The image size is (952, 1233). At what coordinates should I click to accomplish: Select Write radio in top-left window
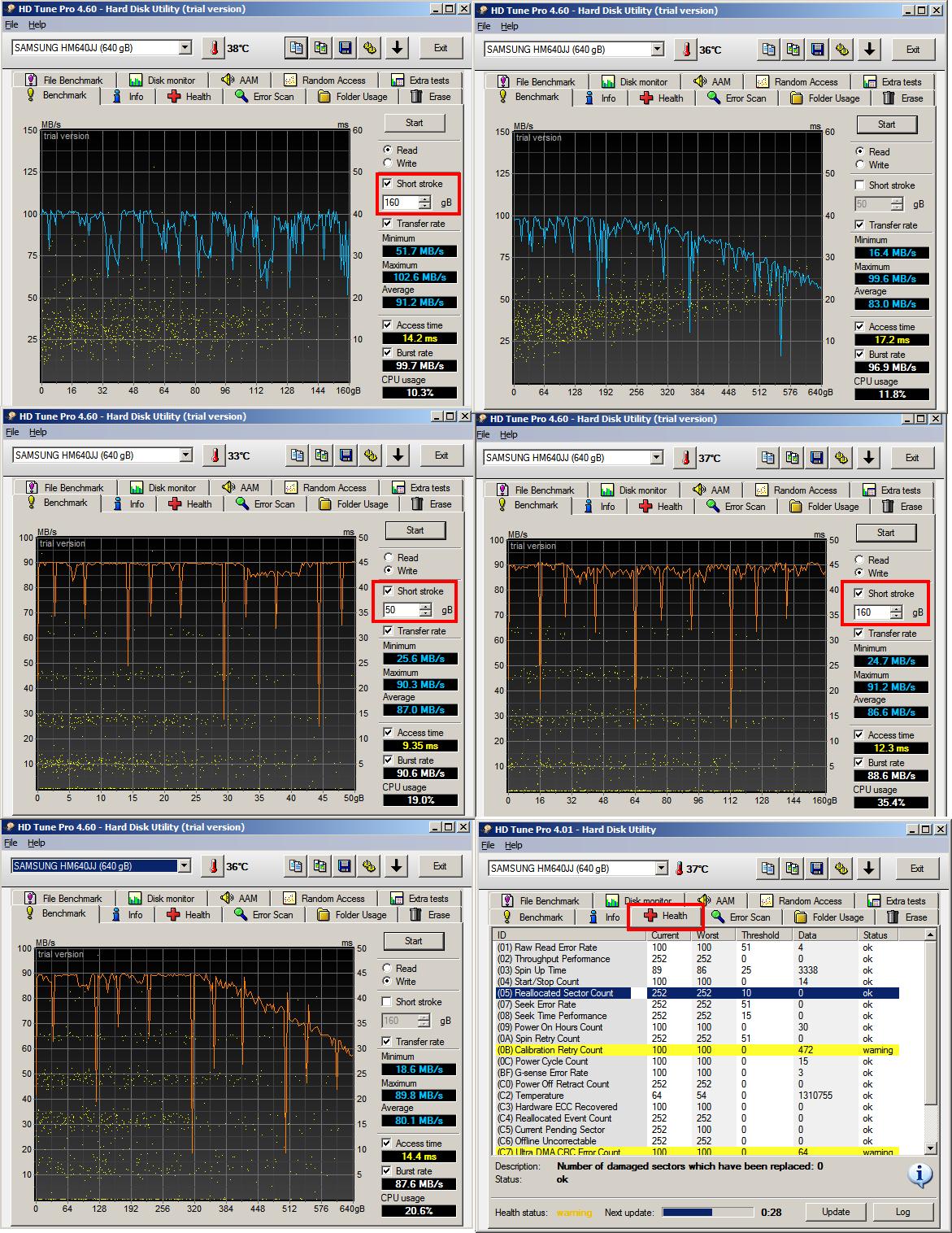point(388,163)
